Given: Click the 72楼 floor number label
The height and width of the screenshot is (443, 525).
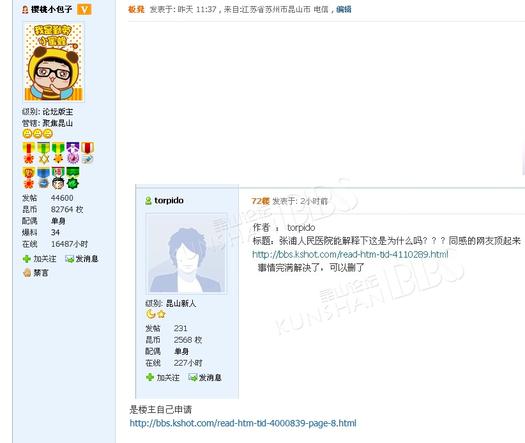Looking at the screenshot, I should click(x=260, y=201).
